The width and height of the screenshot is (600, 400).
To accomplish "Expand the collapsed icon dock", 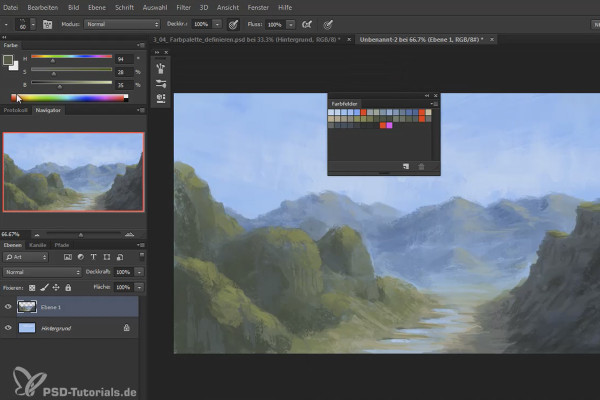I will [x=157, y=52].
